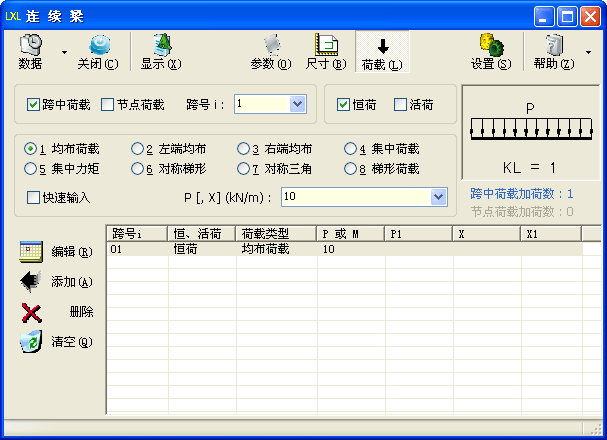Click the 跨号i column header
Screen dimensions: 607x440
tap(137, 234)
